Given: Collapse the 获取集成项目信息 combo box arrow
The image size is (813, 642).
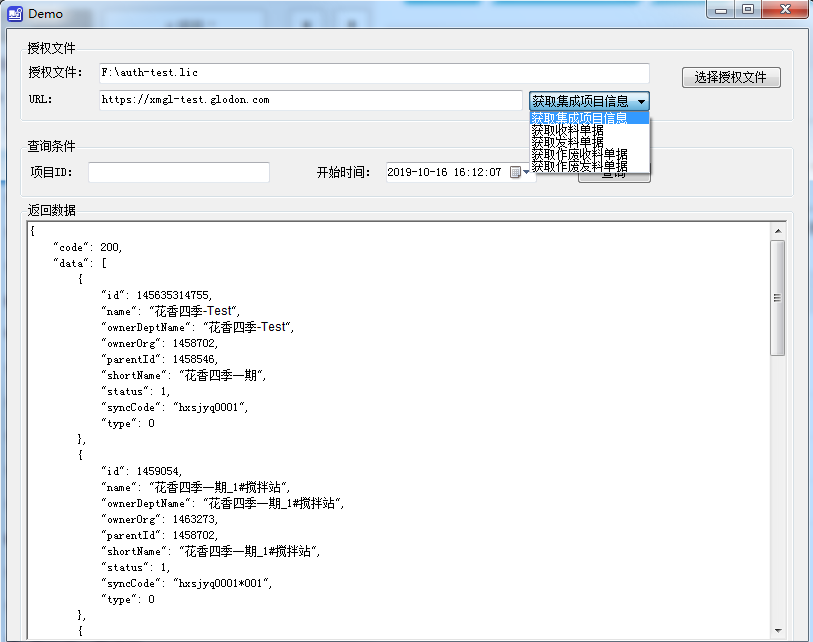Looking at the screenshot, I should pyautogui.click(x=641, y=101).
